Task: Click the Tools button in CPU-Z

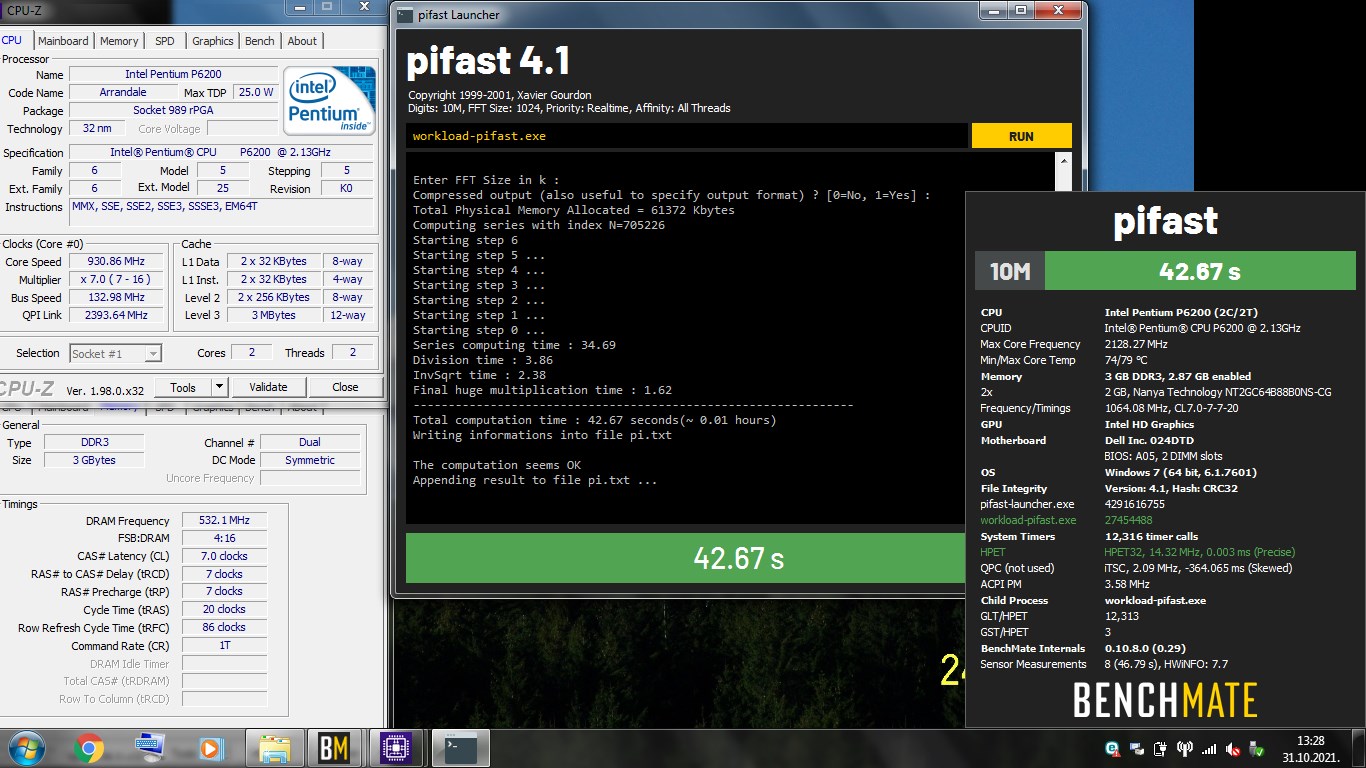Action: (x=183, y=387)
